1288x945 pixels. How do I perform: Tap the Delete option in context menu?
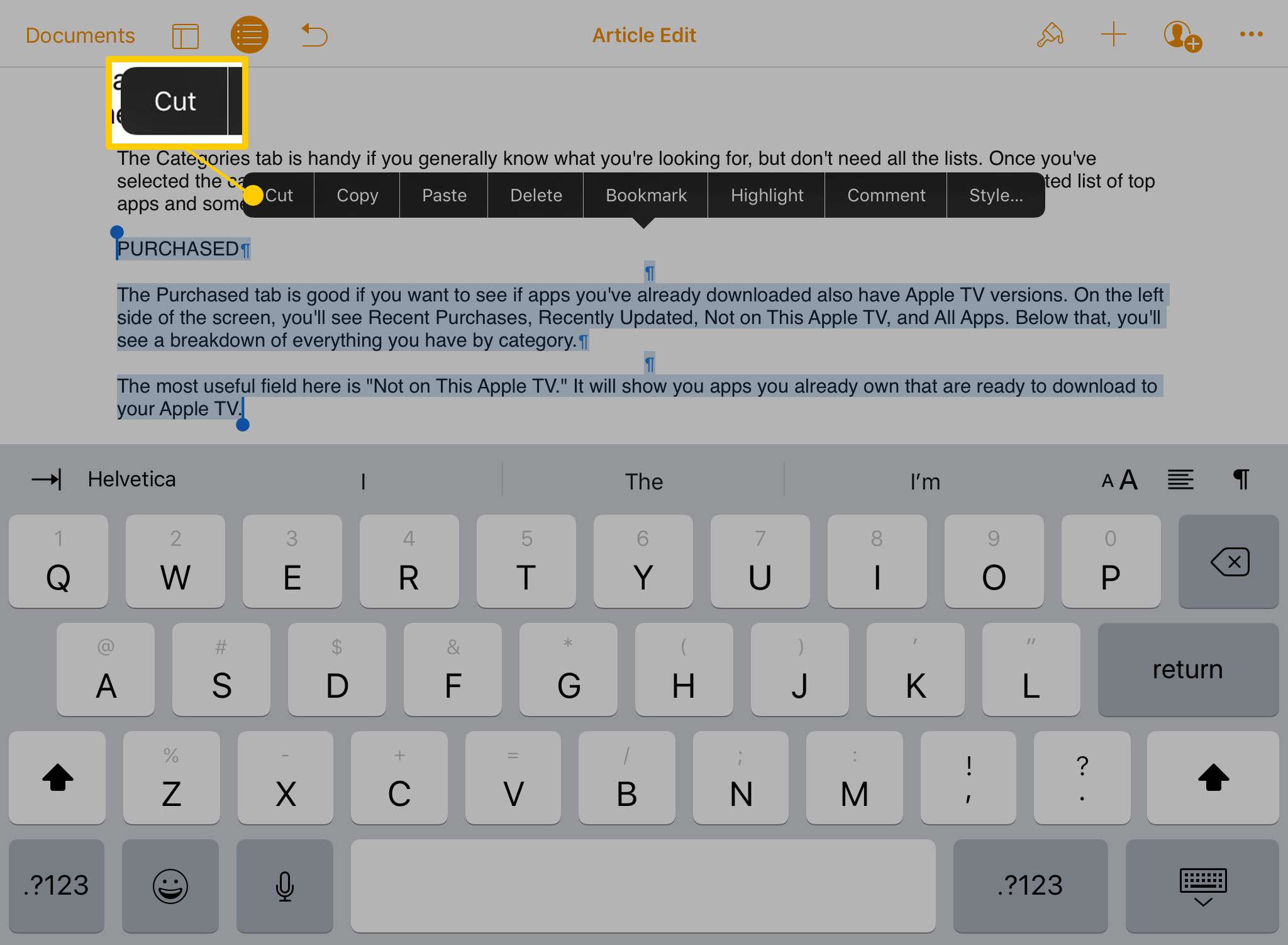(x=535, y=195)
